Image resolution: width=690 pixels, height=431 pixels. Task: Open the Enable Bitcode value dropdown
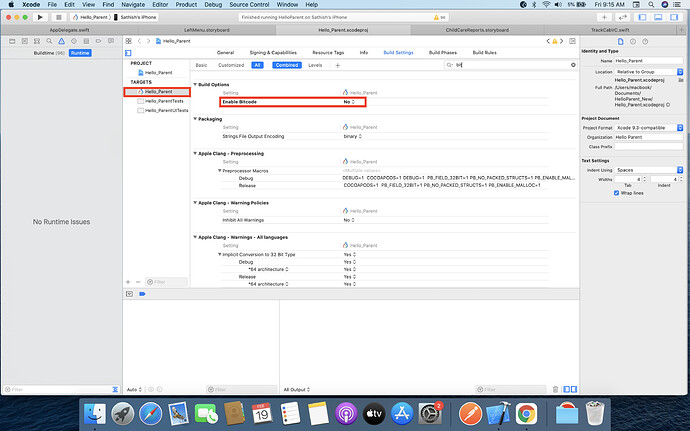(x=349, y=102)
